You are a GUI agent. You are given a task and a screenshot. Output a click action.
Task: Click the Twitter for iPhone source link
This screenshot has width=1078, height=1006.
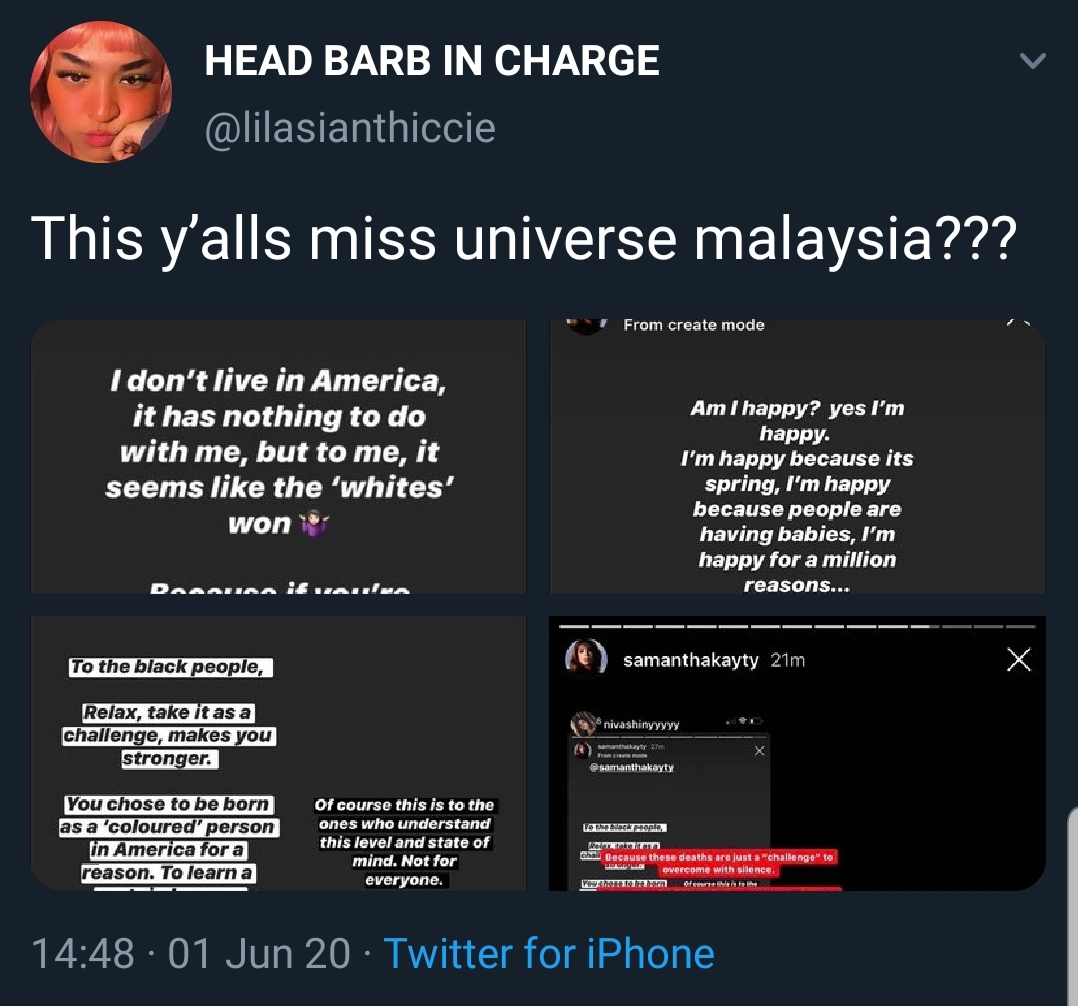pyautogui.click(x=549, y=953)
